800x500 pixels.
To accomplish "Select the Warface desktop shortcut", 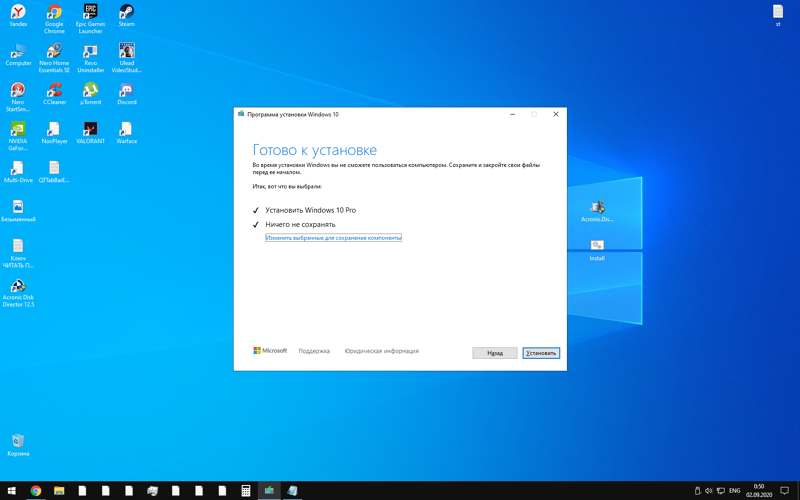I will (127, 133).
